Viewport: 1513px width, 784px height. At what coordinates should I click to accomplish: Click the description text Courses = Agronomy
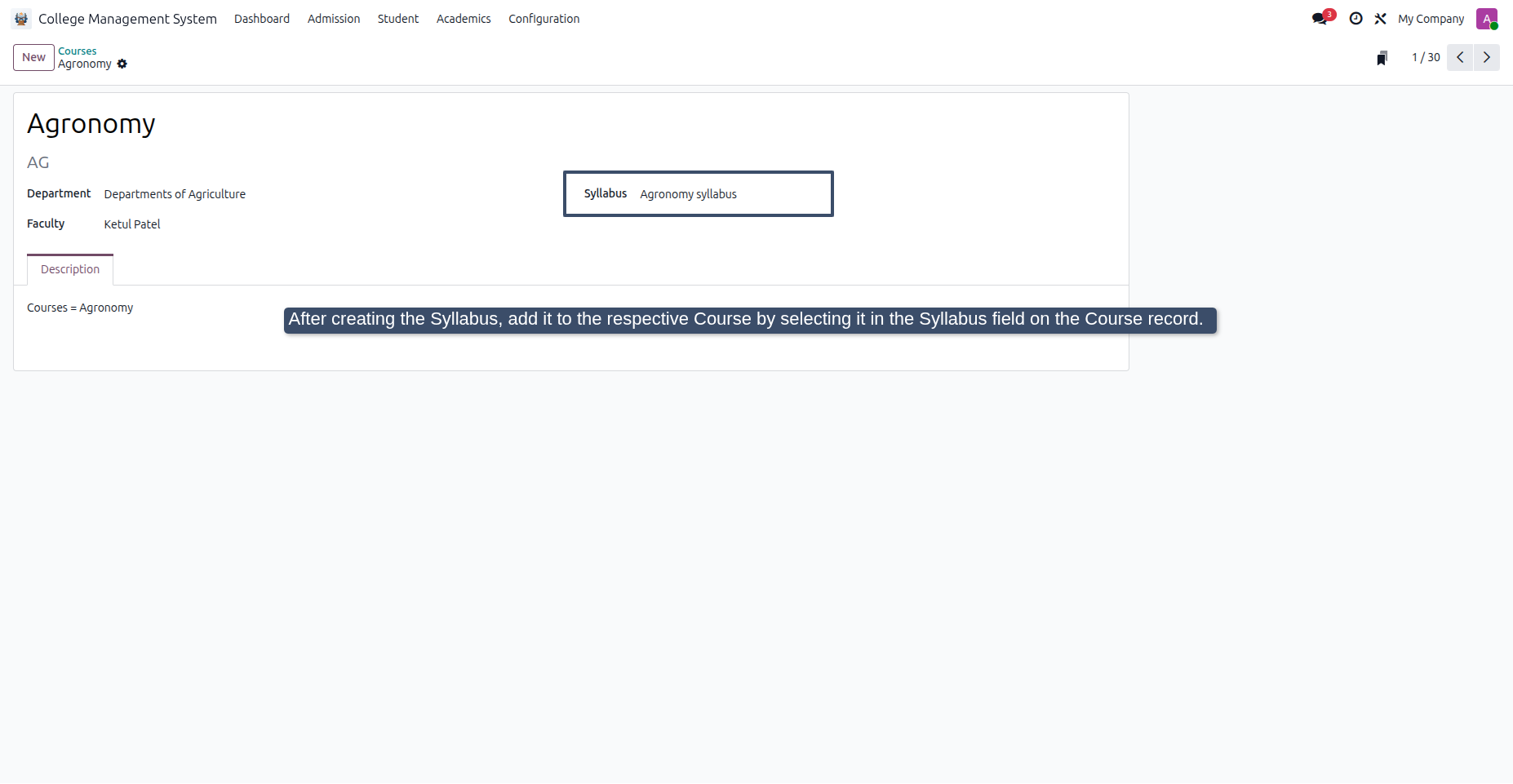80,308
